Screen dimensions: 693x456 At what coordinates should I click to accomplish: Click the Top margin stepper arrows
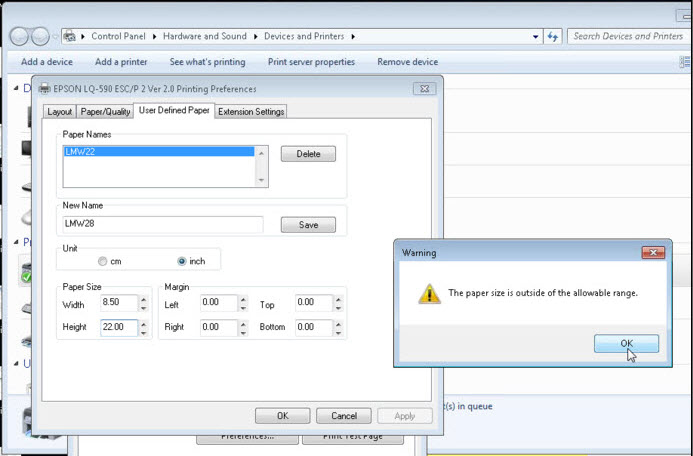(x=339, y=302)
